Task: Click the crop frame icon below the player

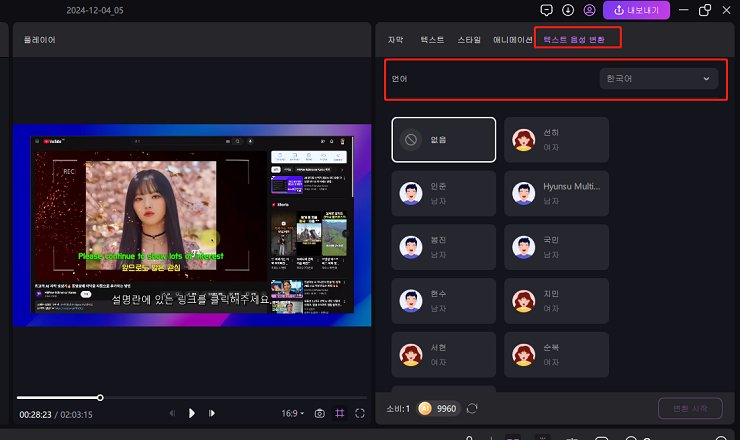Action: [340, 413]
